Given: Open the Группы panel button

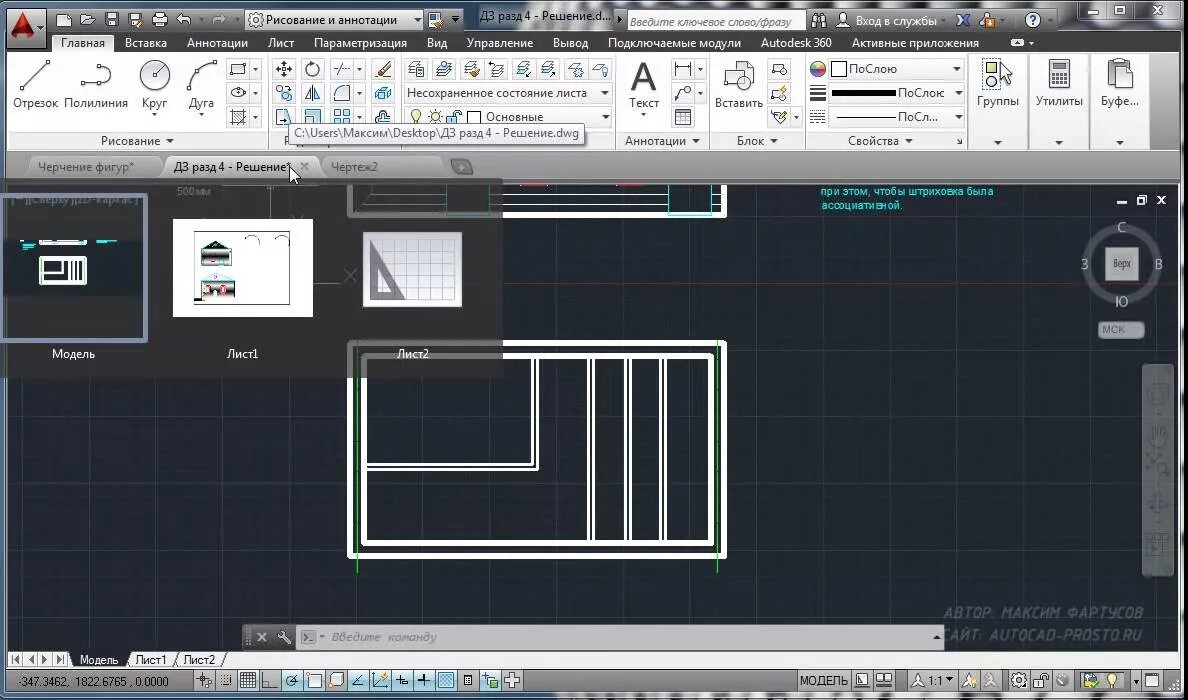Looking at the screenshot, I should (997, 85).
